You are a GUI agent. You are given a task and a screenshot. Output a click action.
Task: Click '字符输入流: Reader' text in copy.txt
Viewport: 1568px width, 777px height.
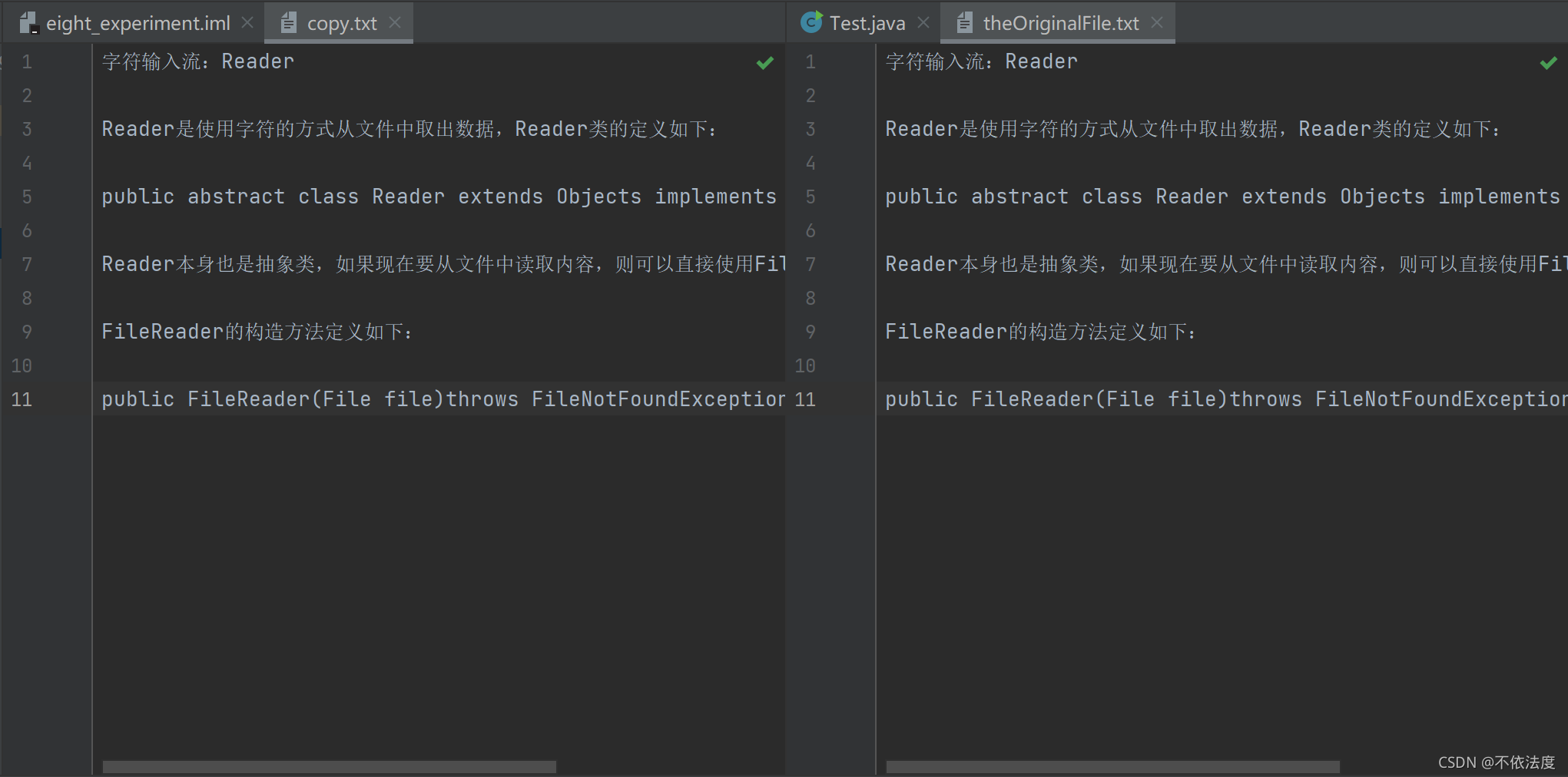[x=198, y=61]
